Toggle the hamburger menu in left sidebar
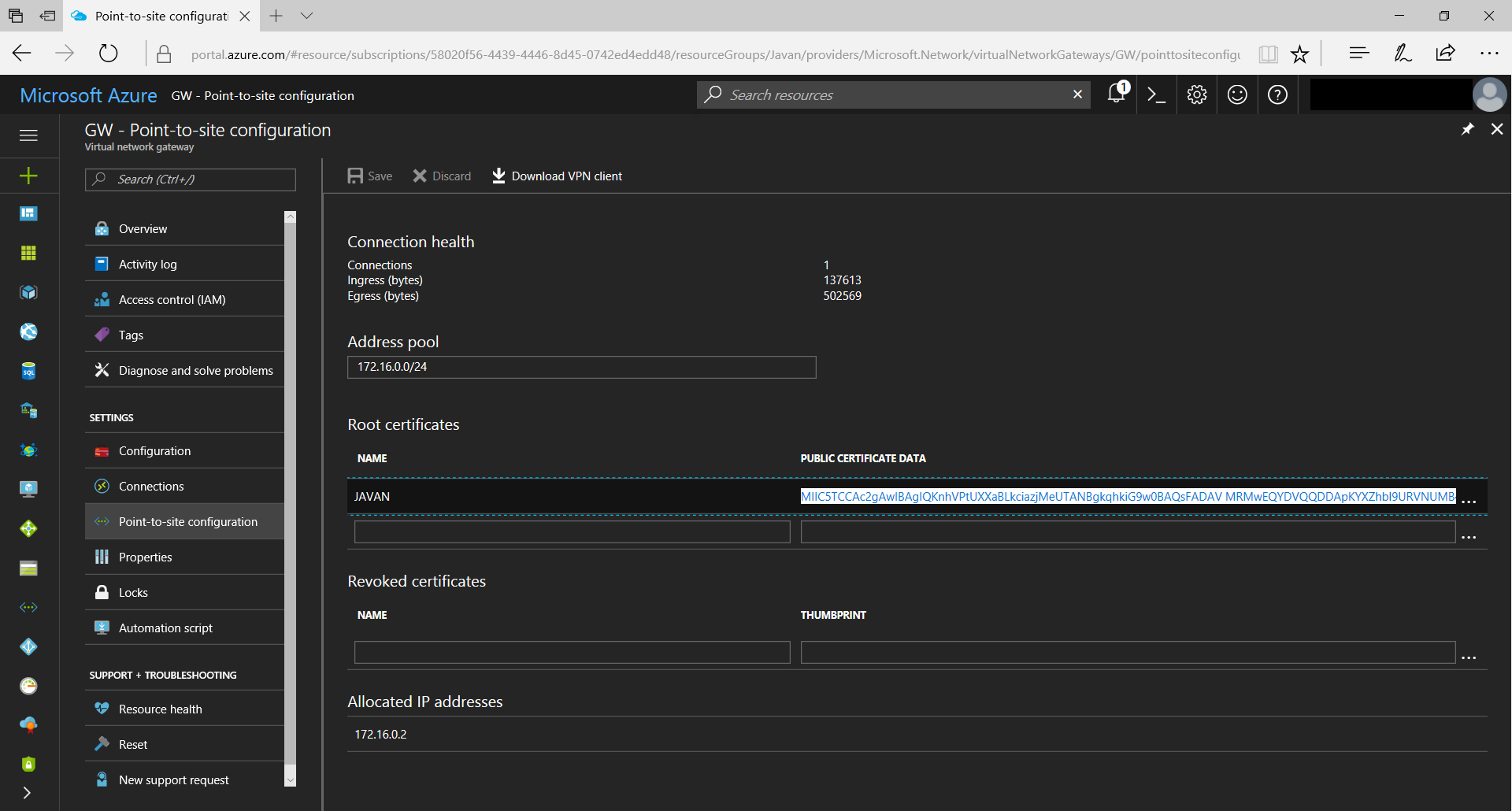Image resolution: width=1512 pixels, height=811 pixels. click(x=28, y=135)
